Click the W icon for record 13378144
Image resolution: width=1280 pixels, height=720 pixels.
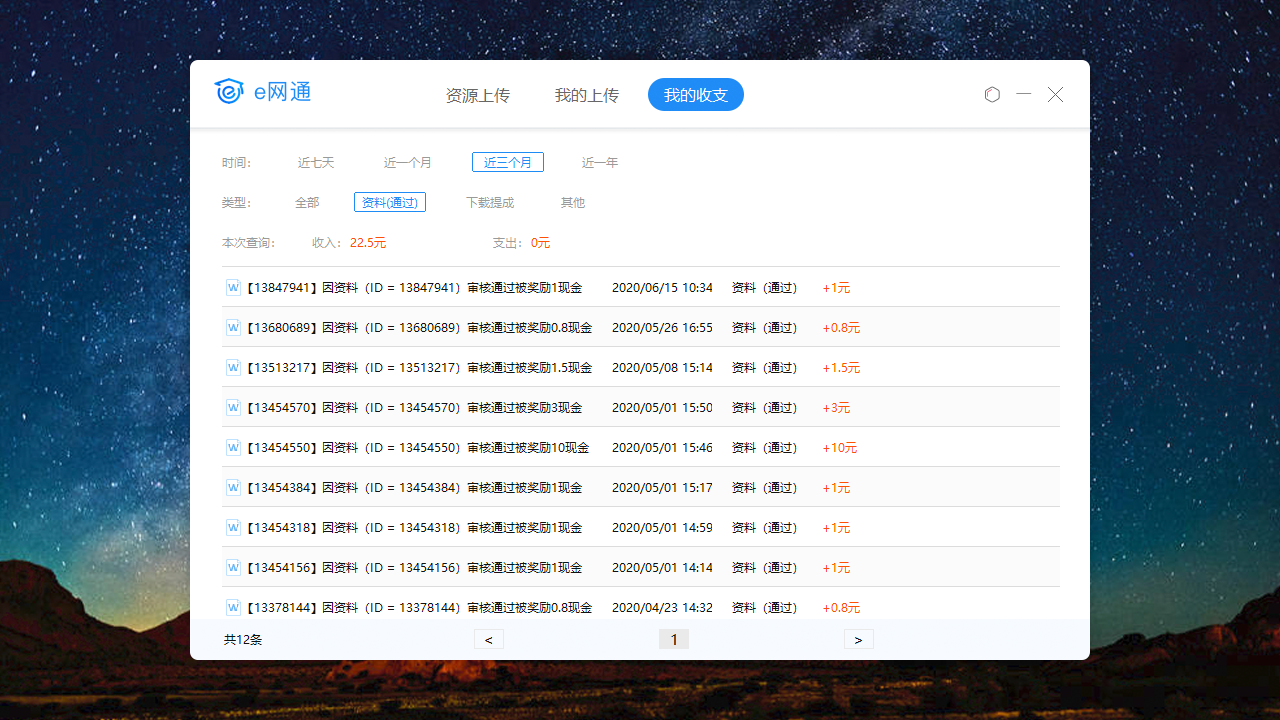pos(233,607)
